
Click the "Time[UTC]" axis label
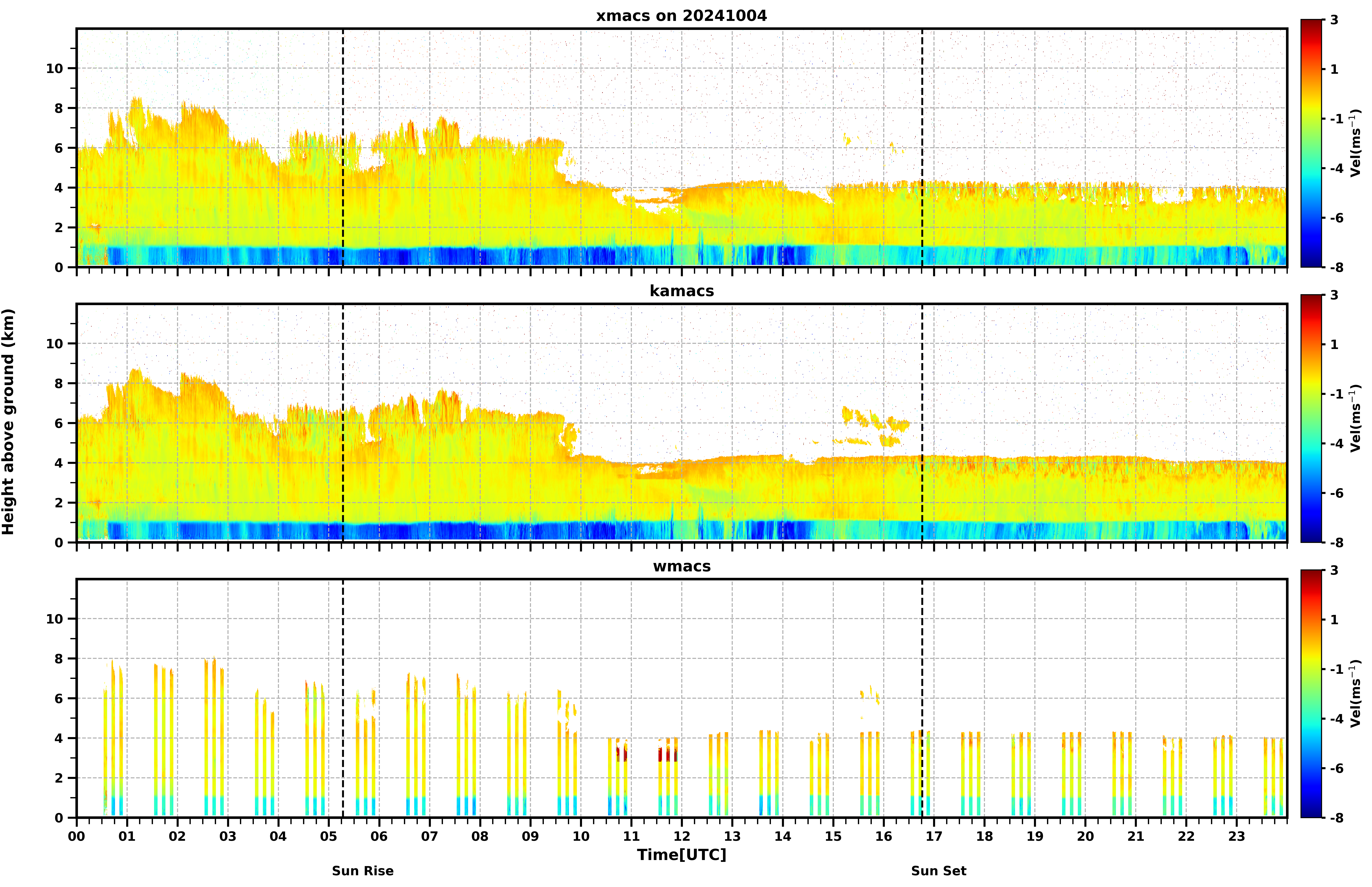coord(682,855)
